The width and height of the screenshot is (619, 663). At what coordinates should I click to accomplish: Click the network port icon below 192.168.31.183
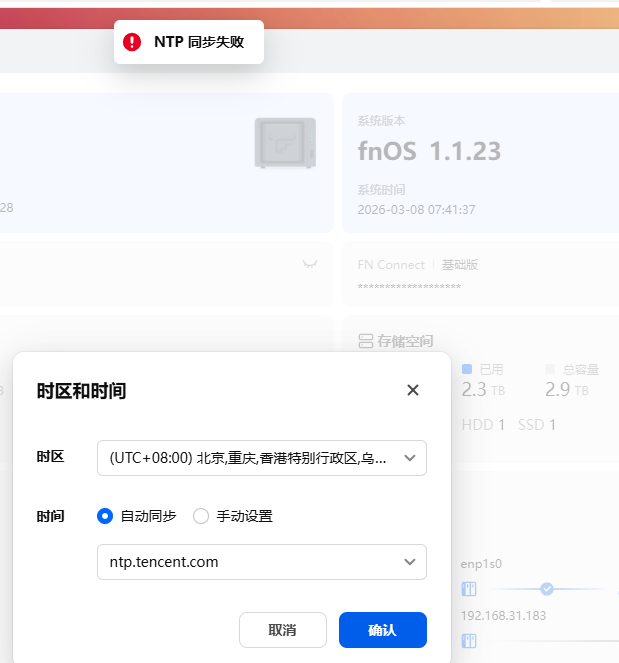[x=469, y=641]
